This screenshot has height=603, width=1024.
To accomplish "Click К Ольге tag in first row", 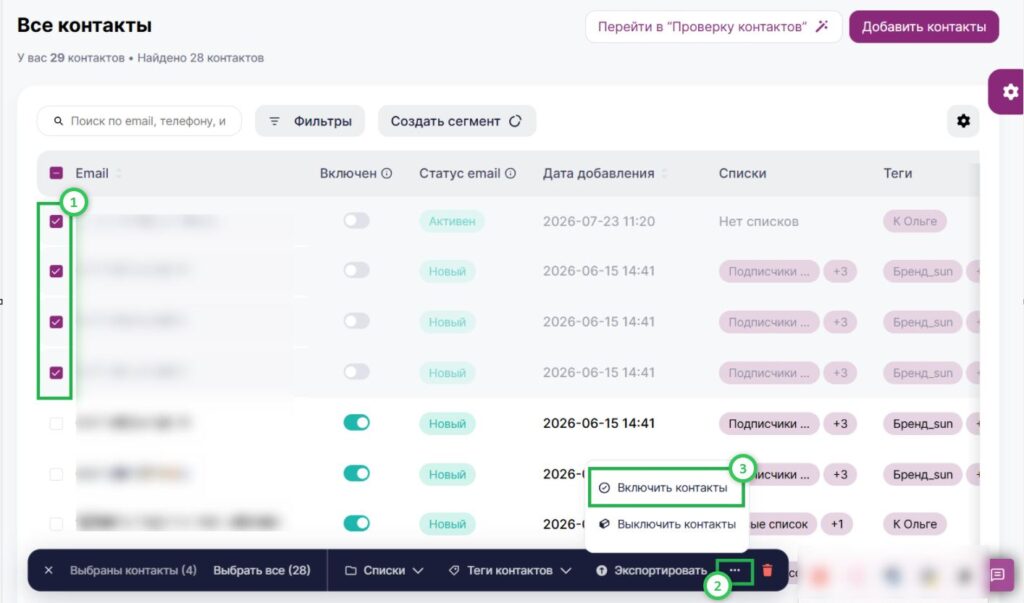I will (914, 221).
